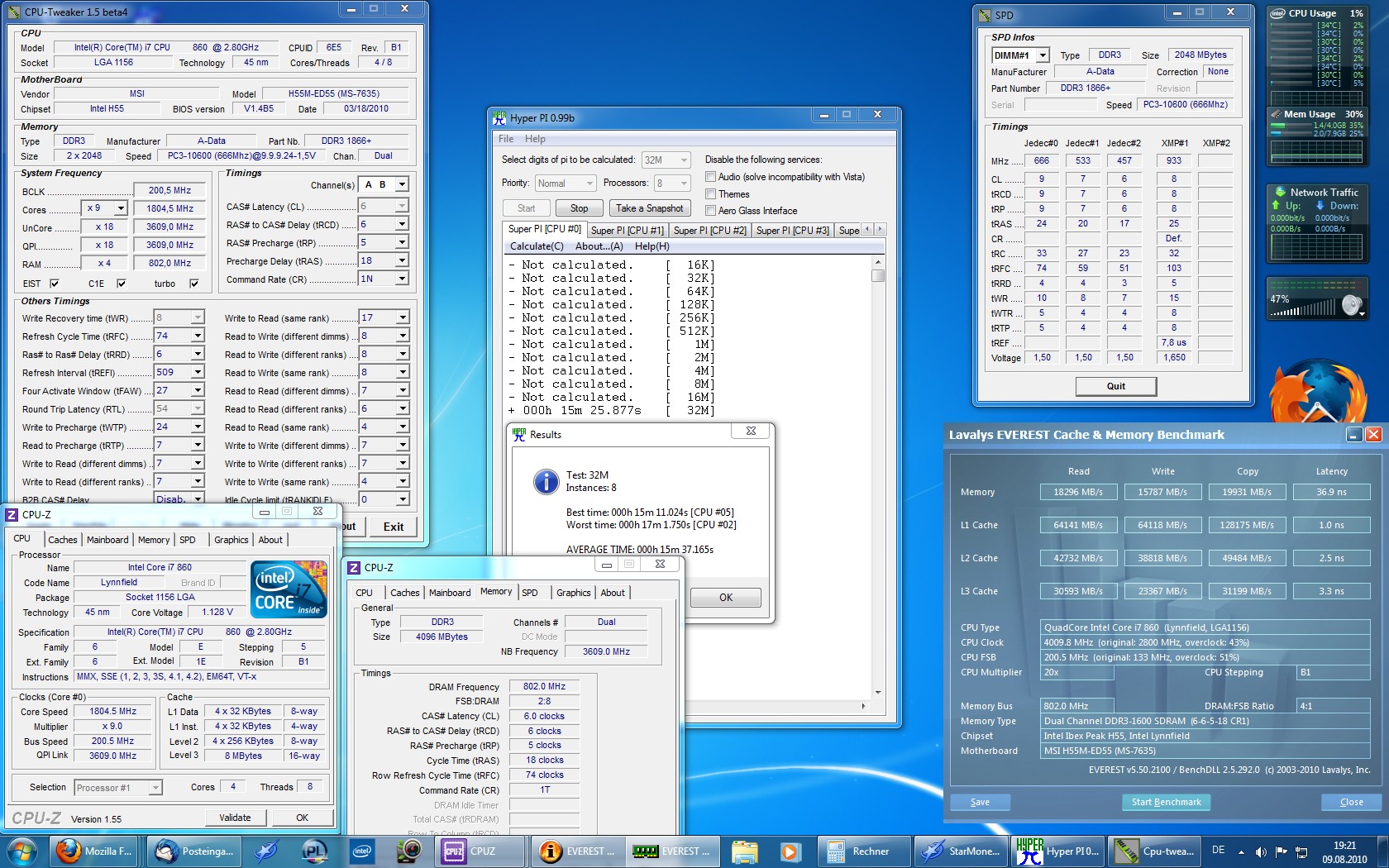Expand the Cores multiplier x9 dropdown
1389x868 pixels.
[x=121, y=208]
